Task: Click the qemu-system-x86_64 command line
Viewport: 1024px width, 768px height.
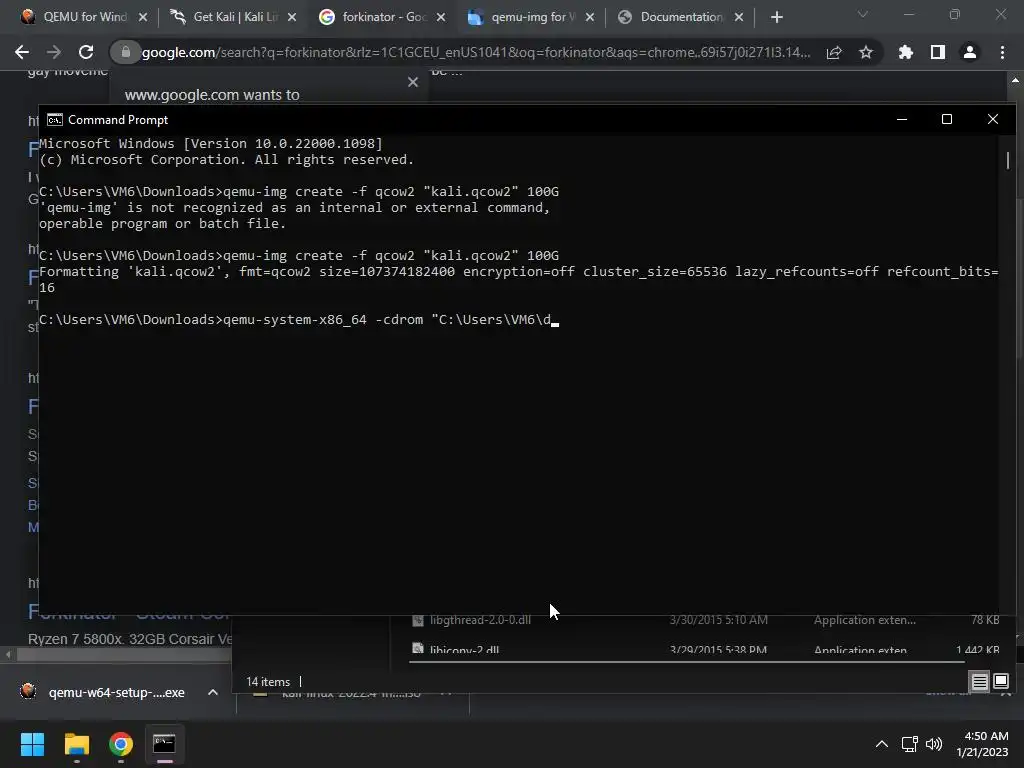Action: 299,319
